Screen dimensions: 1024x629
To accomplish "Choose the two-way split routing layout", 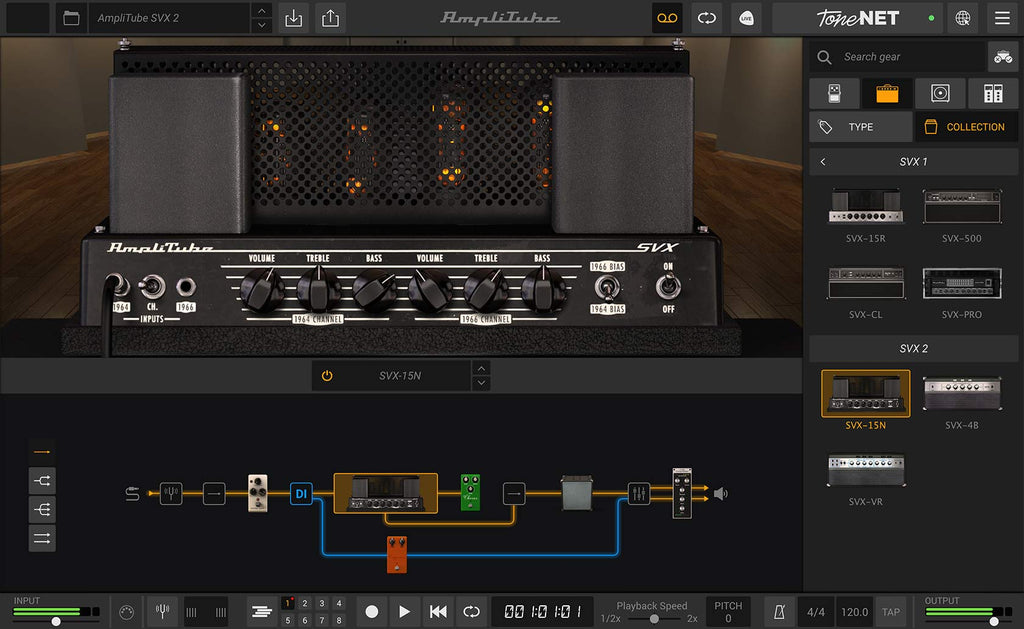I will [x=42, y=481].
